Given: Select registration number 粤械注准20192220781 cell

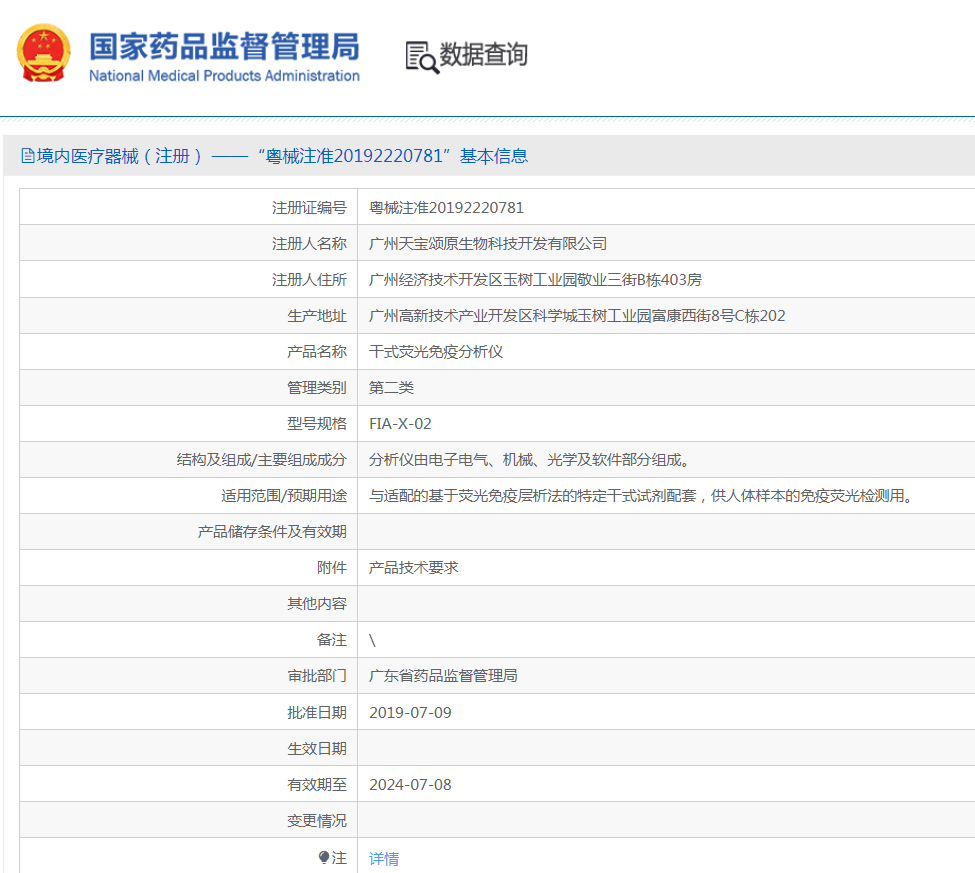Looking at the screenshot, I should click(x=446, y=208).
